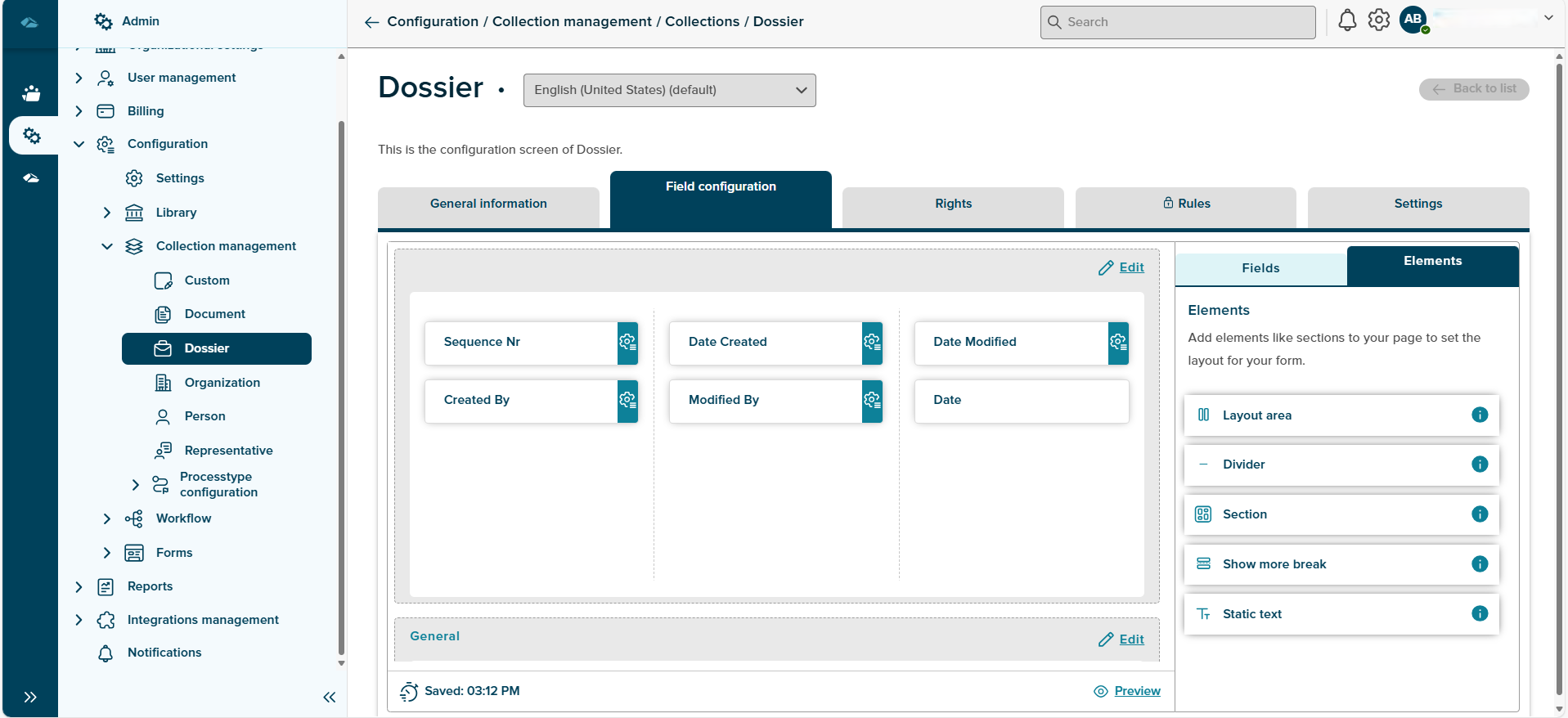Switch to the Rights tab
Viewport: 1568px width, 718px height.
click(x=952, y=204)
